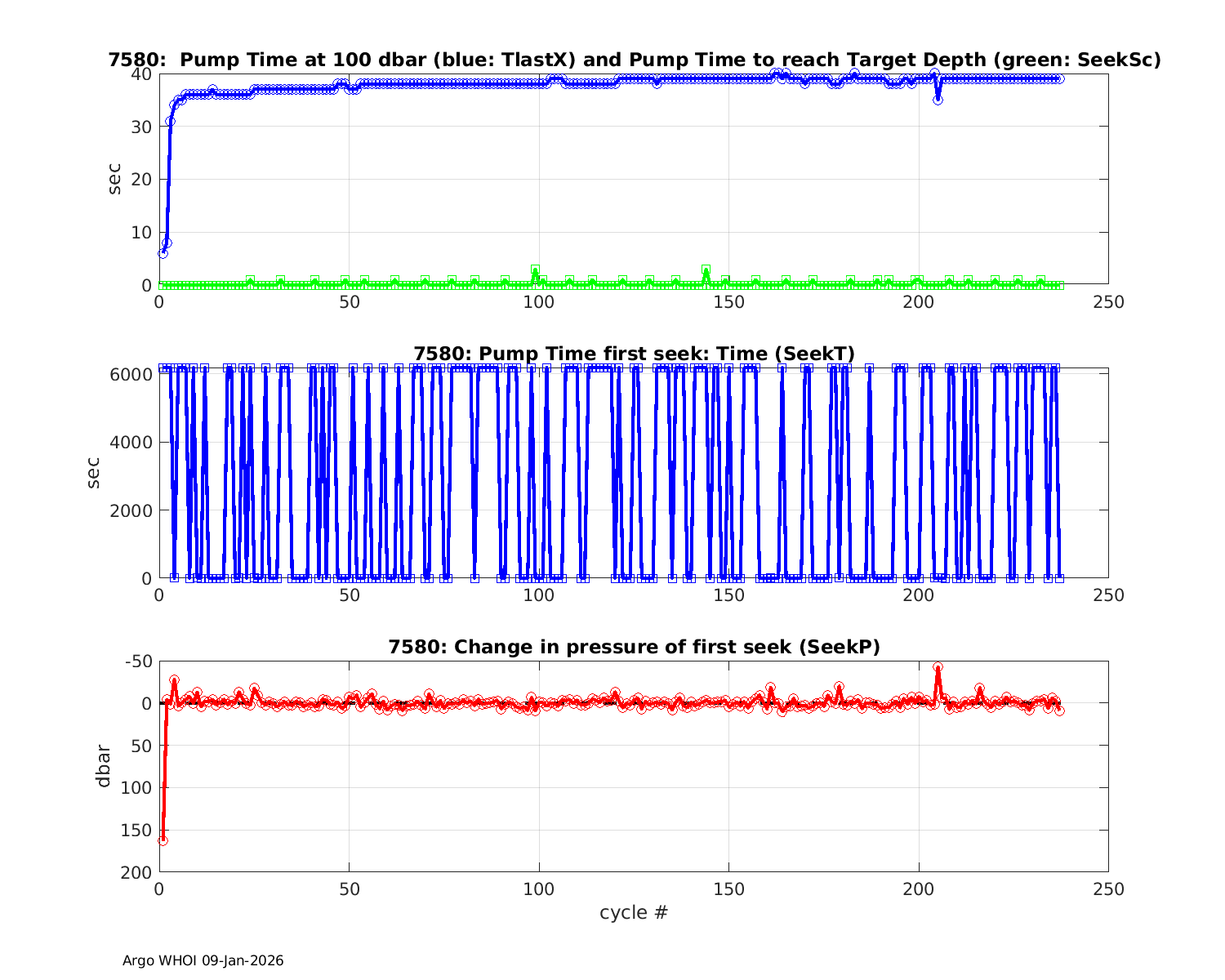Click the '-50' y-axis tick label in bottom plot
The width and height of the screenshot is (1225, 980).
coord(136,661)
